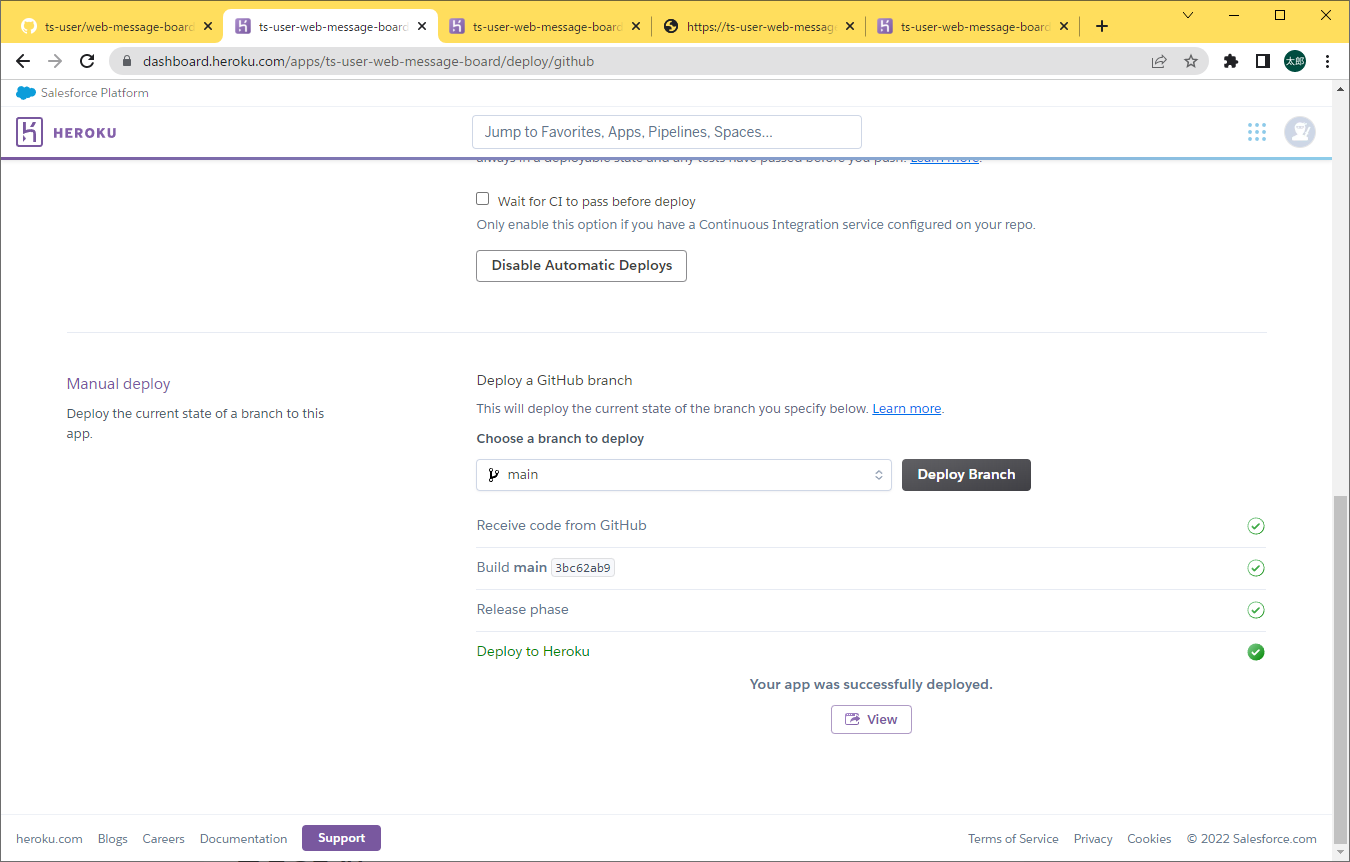Viewport: 1350px width, 862px height.
Task: Click Disable Automatic Deploys button
Action: tap(581, 266)
